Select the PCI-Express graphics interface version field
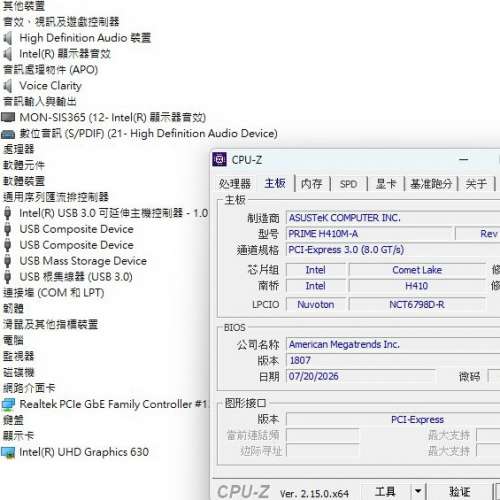Image resolution: width=500 pixels, height=500 pixels. coord(393,420)
